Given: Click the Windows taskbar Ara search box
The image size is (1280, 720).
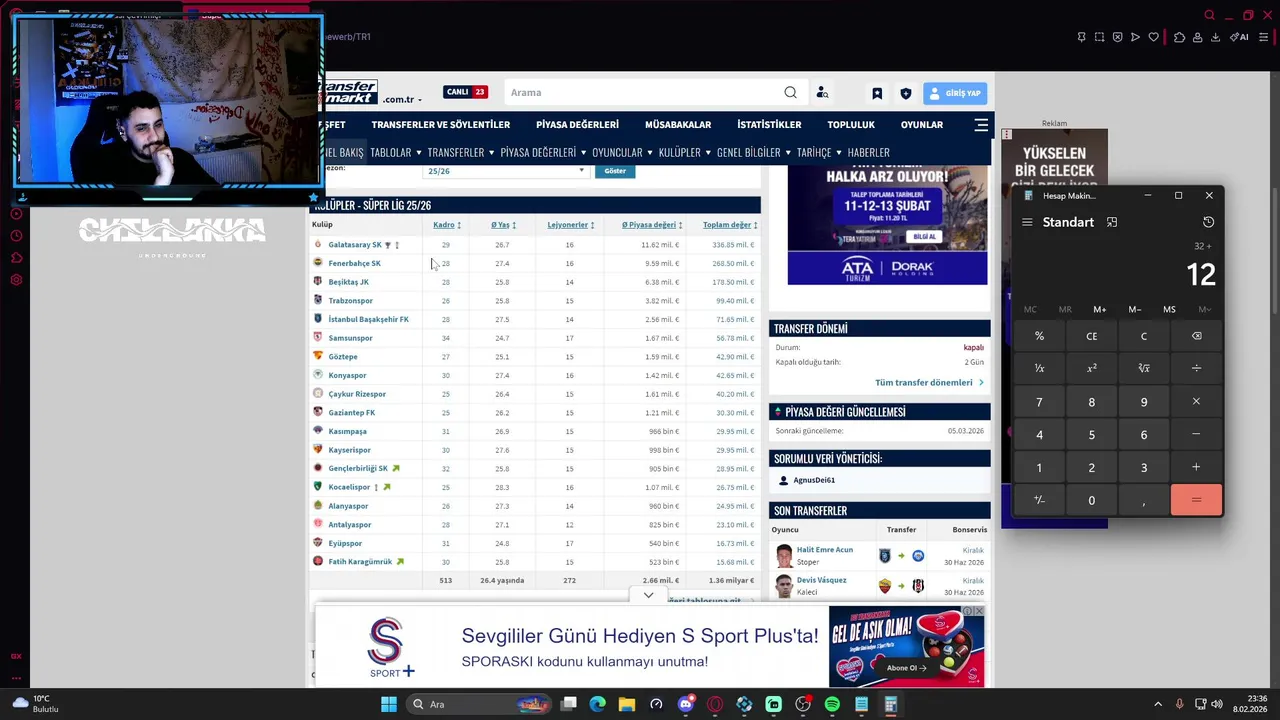Looking at the screenshot, I should pos(478,704).
